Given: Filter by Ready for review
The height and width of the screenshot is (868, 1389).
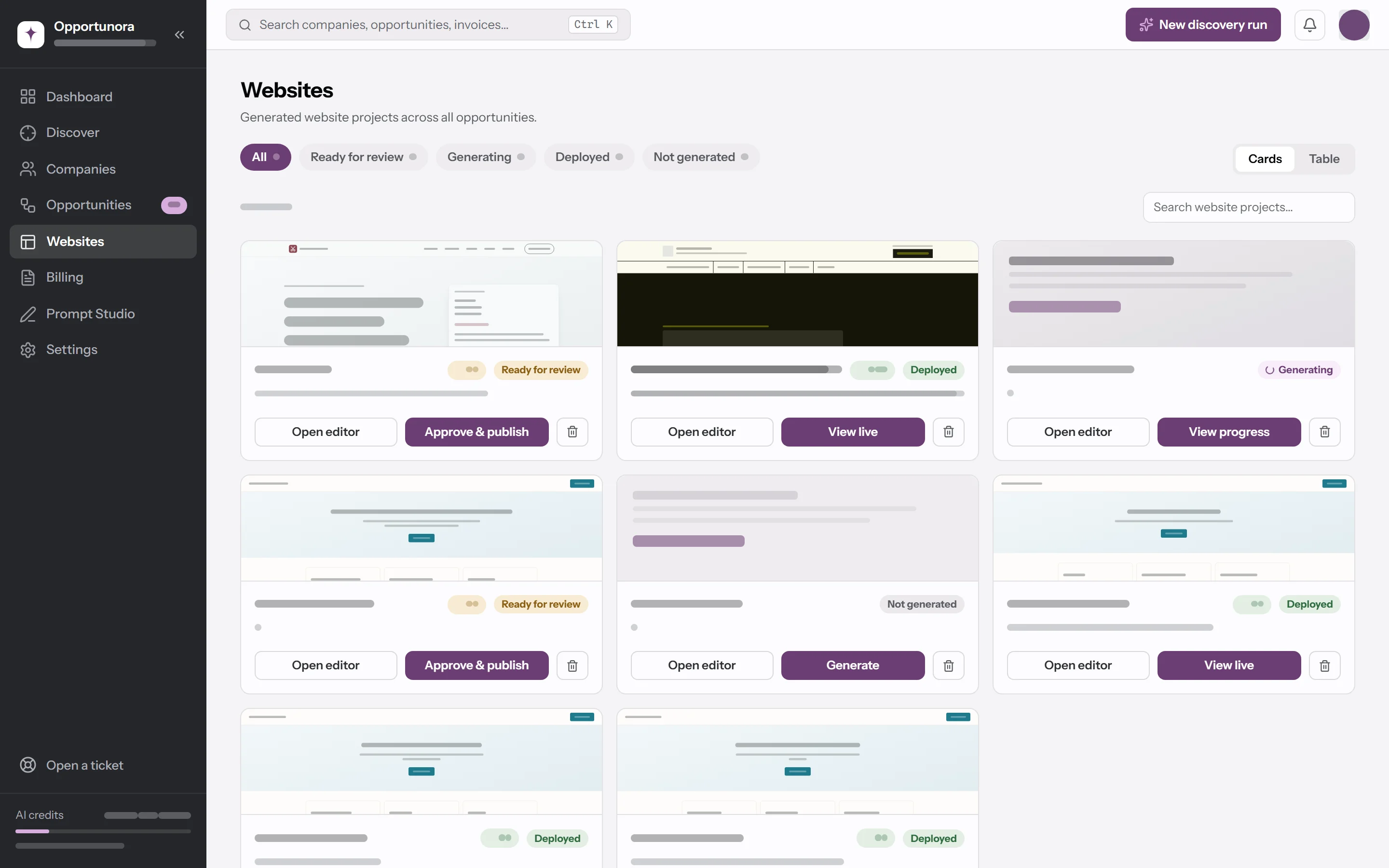Looking at the screenshot, I should pyautogui.click(x=363, y=157).
